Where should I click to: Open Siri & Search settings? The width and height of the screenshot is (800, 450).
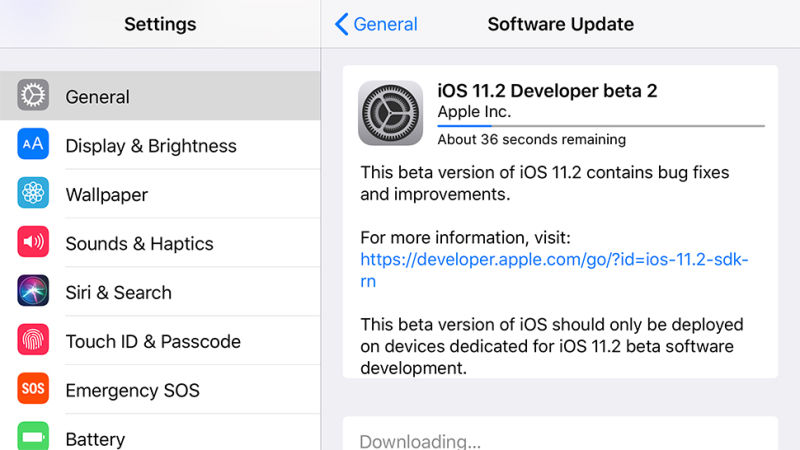(x=160, y=292)
